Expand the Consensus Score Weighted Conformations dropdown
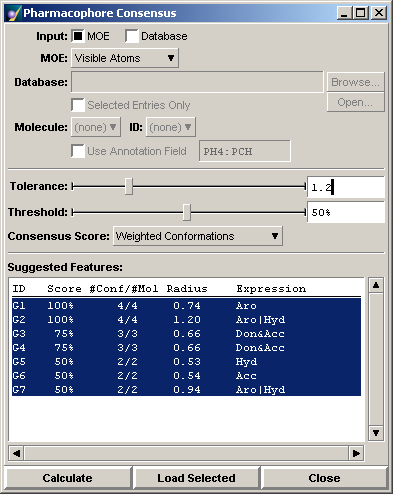 tap(198, 236)
